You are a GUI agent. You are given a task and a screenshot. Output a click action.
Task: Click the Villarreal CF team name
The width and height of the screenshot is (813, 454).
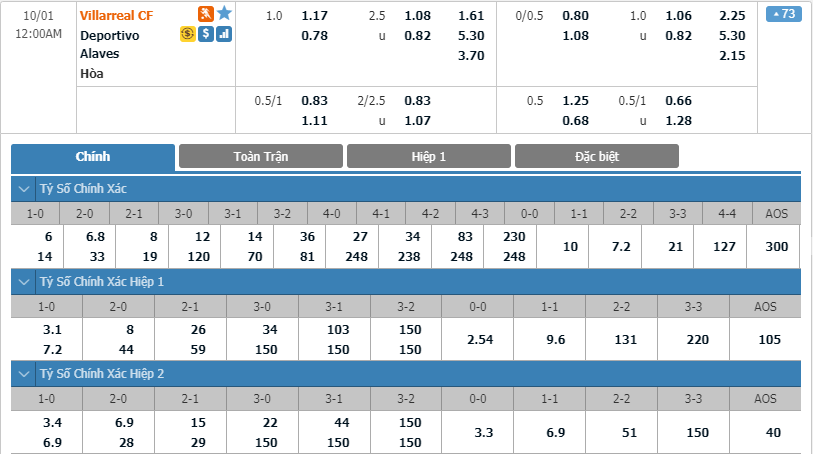click(117, 16)
